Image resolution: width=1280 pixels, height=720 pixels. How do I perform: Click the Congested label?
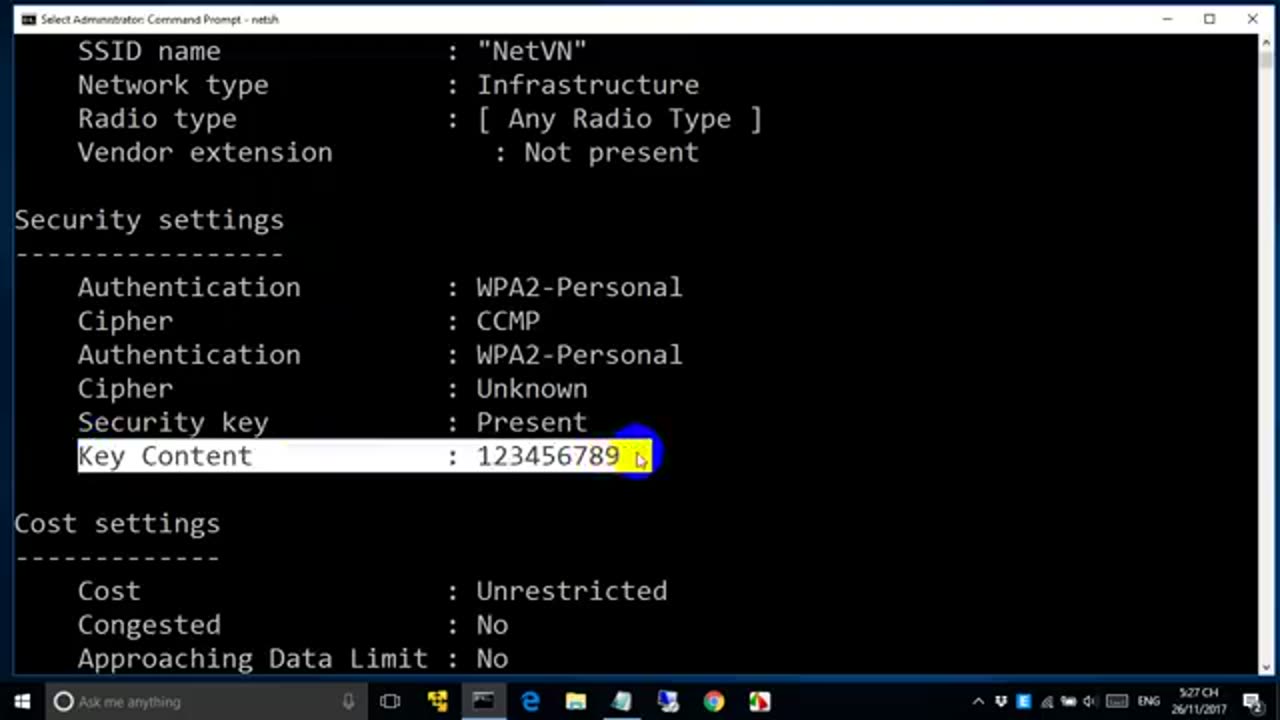click(149, 625)
